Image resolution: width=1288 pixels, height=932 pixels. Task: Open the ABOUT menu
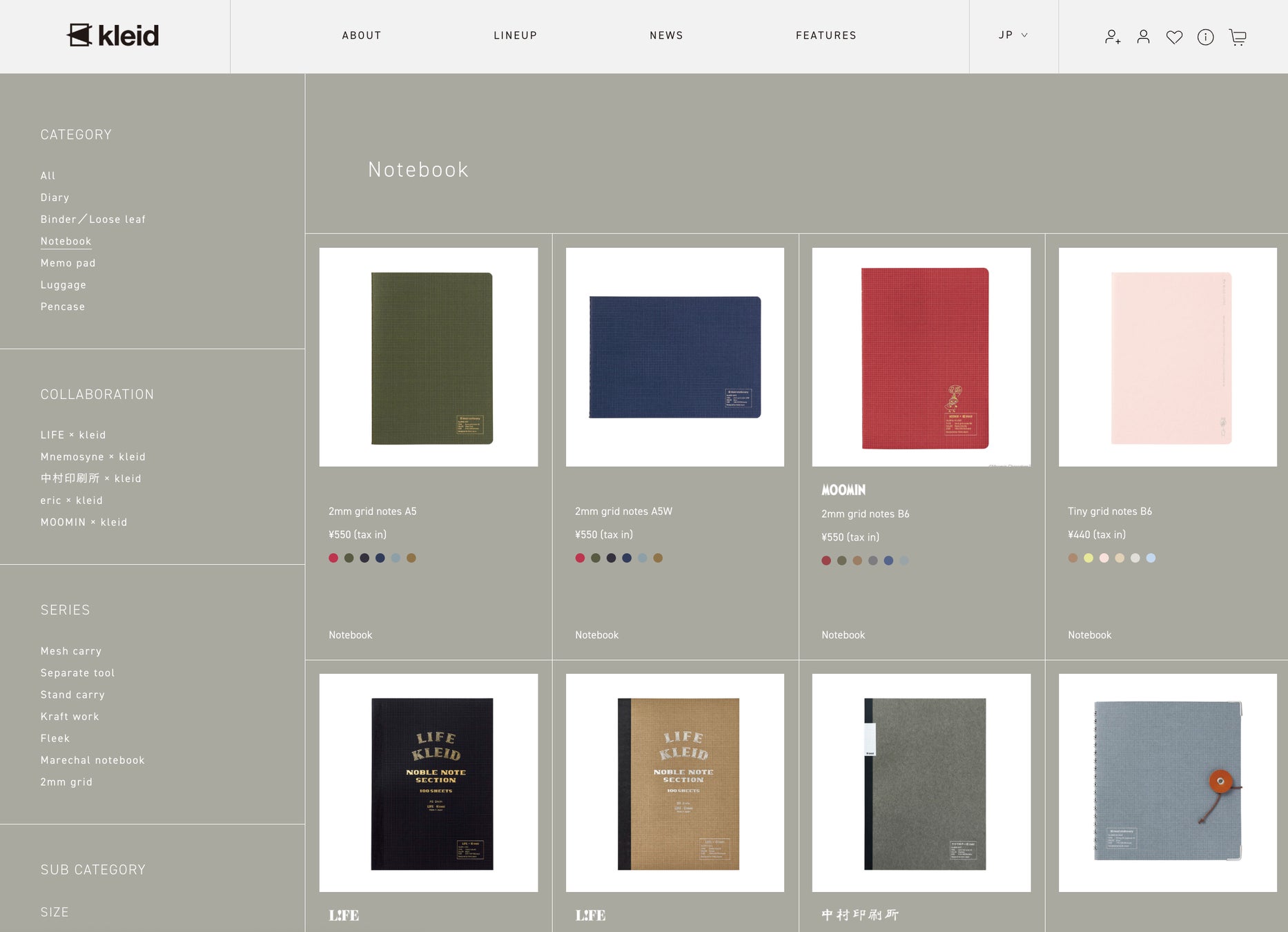coord(362,35)
